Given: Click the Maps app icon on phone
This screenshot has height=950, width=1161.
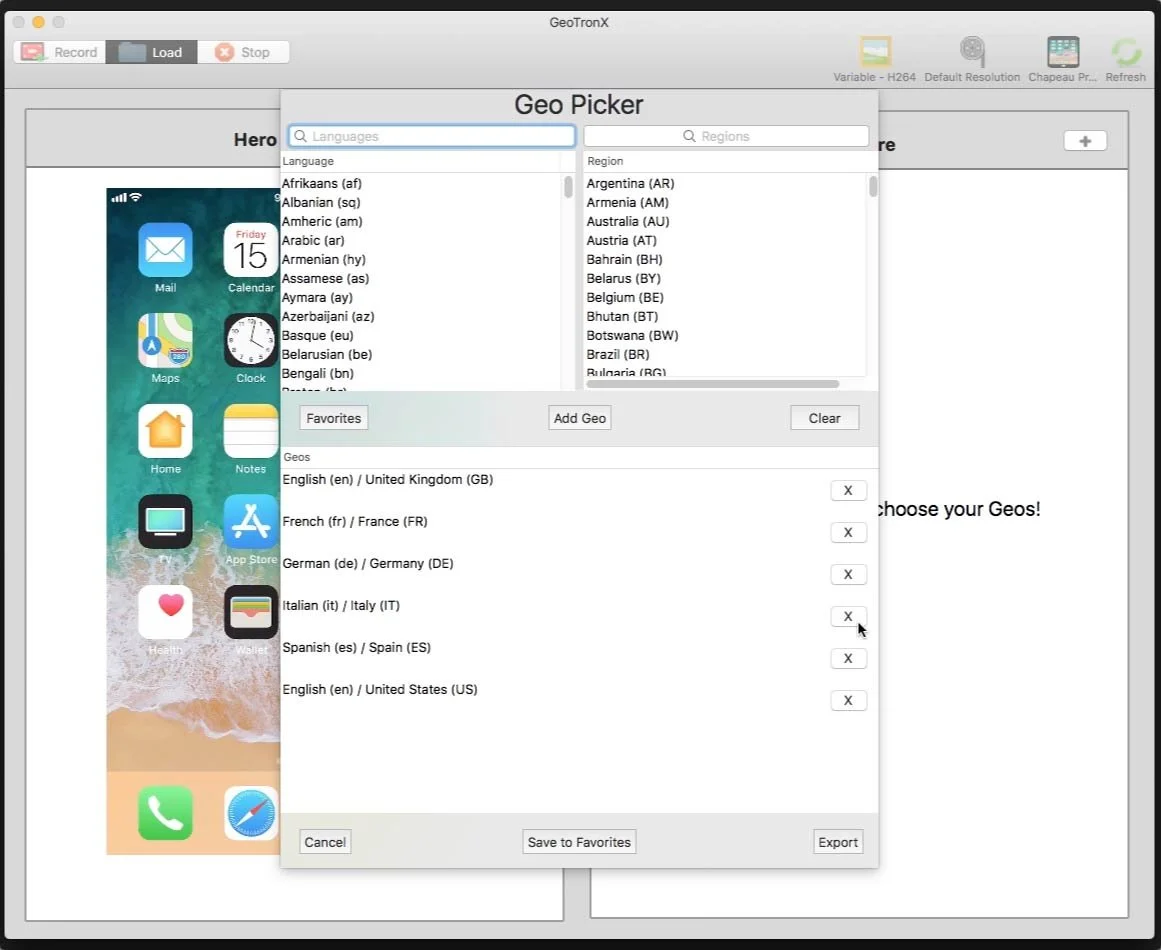Looking at the screenshot, I should tap(165, 340).
